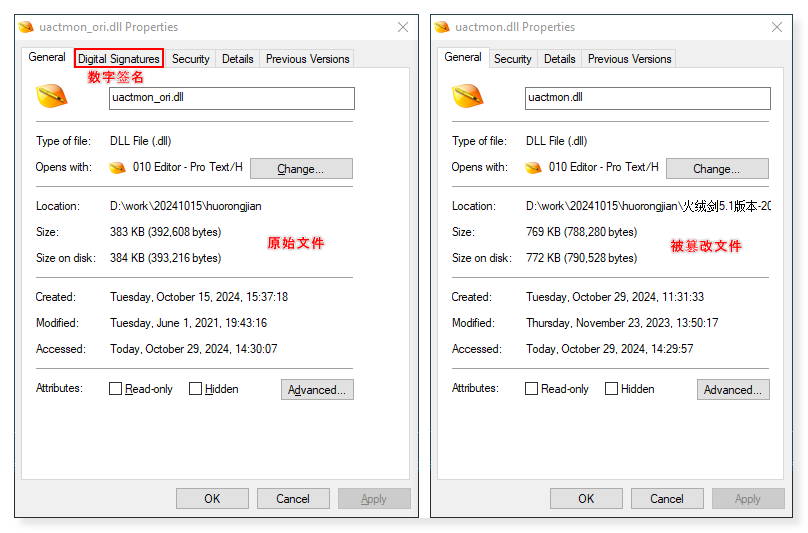Open Details tab of uactmon_ori.dll Properties
The image size is (808, 533).
coord(237,59)
